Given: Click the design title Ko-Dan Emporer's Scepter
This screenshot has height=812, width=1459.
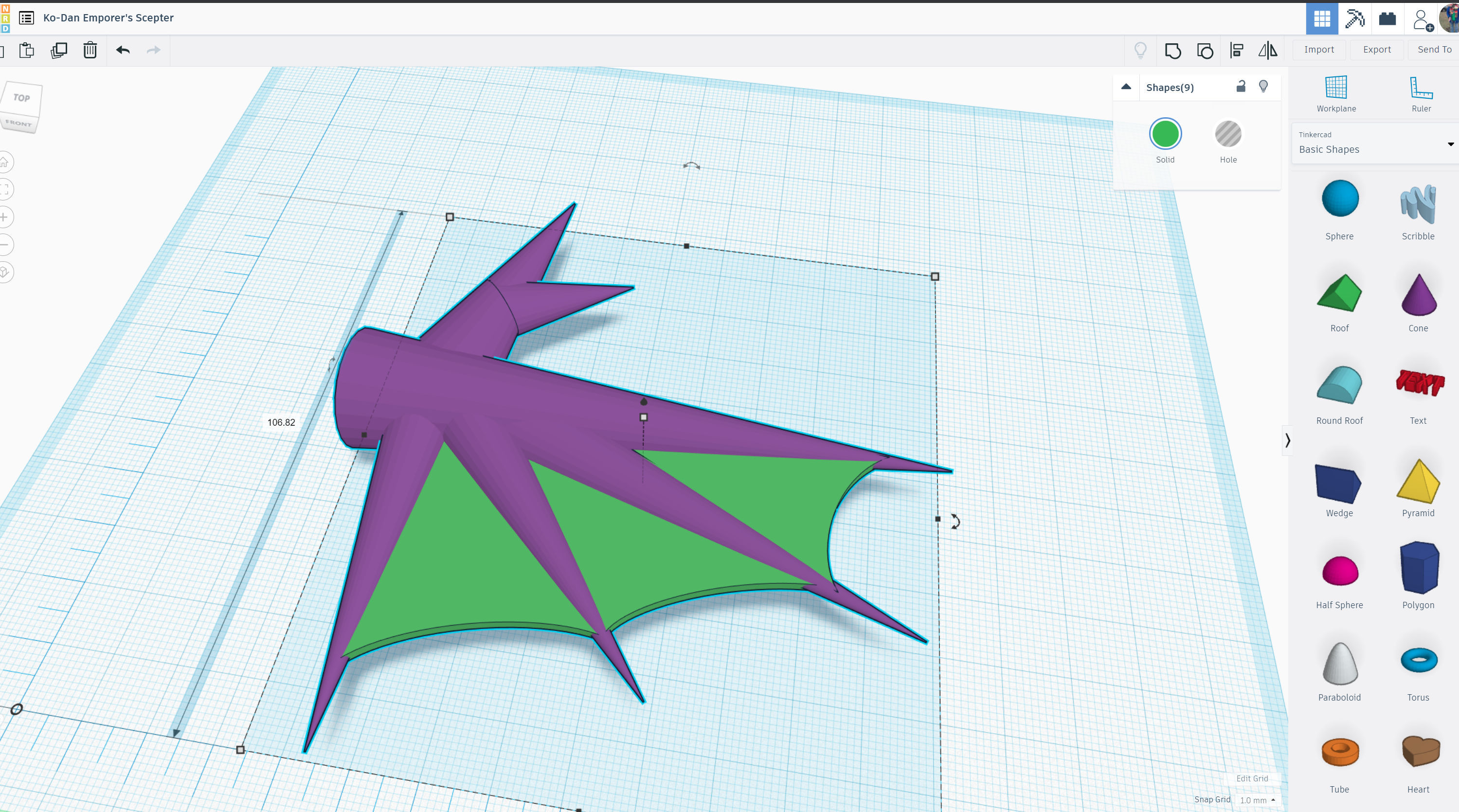Looking at the screenshot, I should [x=108, y=18].
